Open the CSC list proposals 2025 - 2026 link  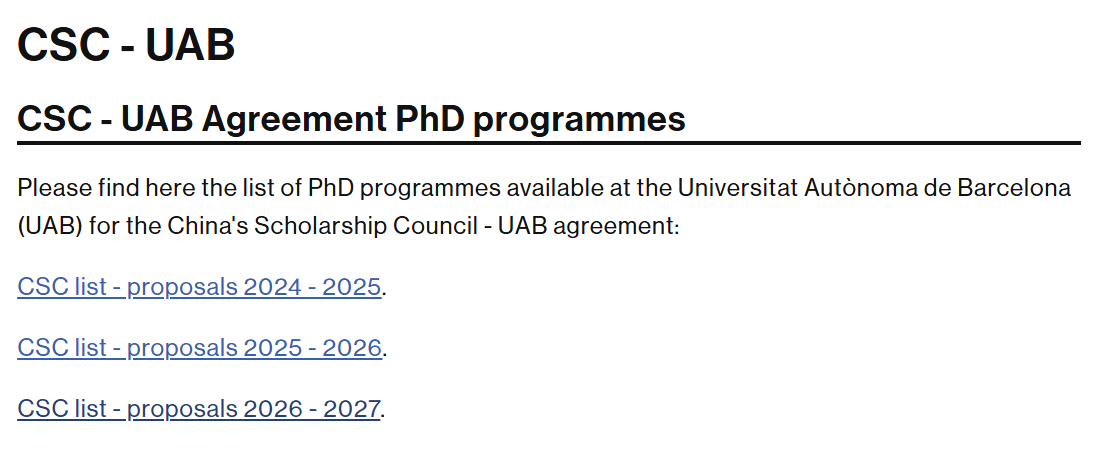[199, 348]
